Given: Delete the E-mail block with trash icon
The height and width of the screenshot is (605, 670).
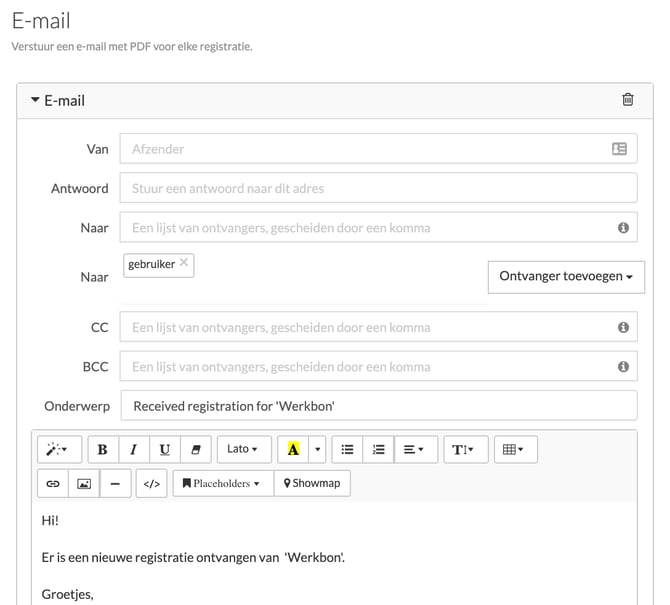Looking at the screenshot, I should click(627, 100).
